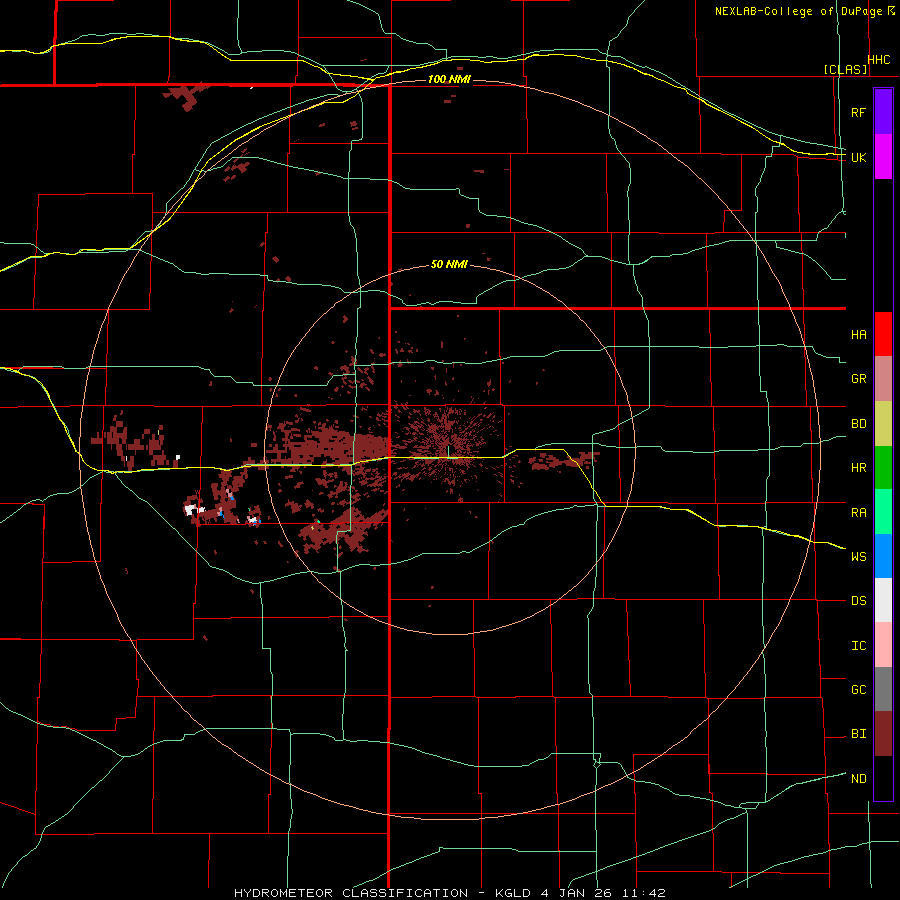Click the HA red legend color block
This screenshot has height=900, width=900.
point(883,334)
